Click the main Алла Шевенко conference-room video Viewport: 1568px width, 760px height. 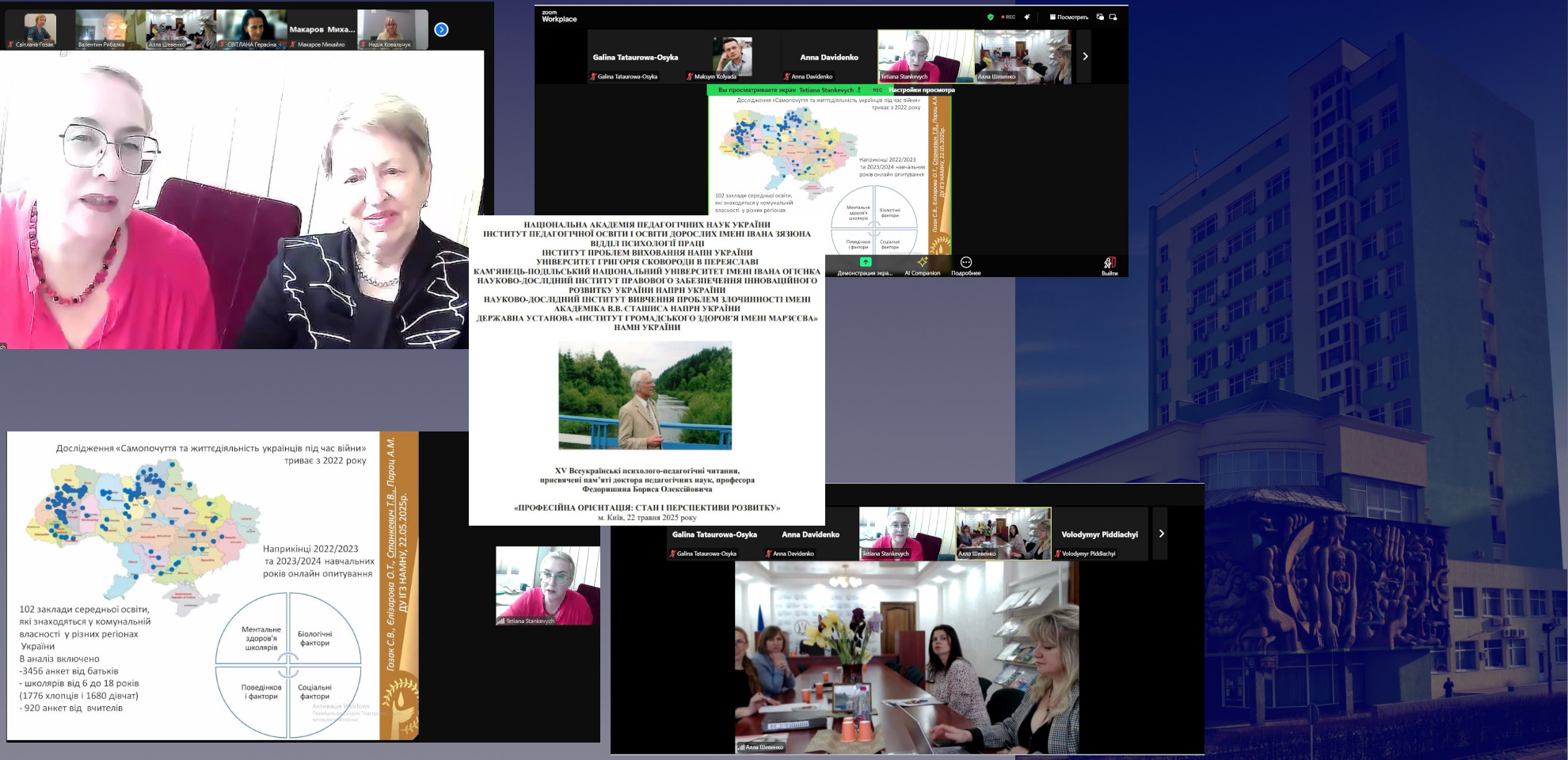[907, 657]
